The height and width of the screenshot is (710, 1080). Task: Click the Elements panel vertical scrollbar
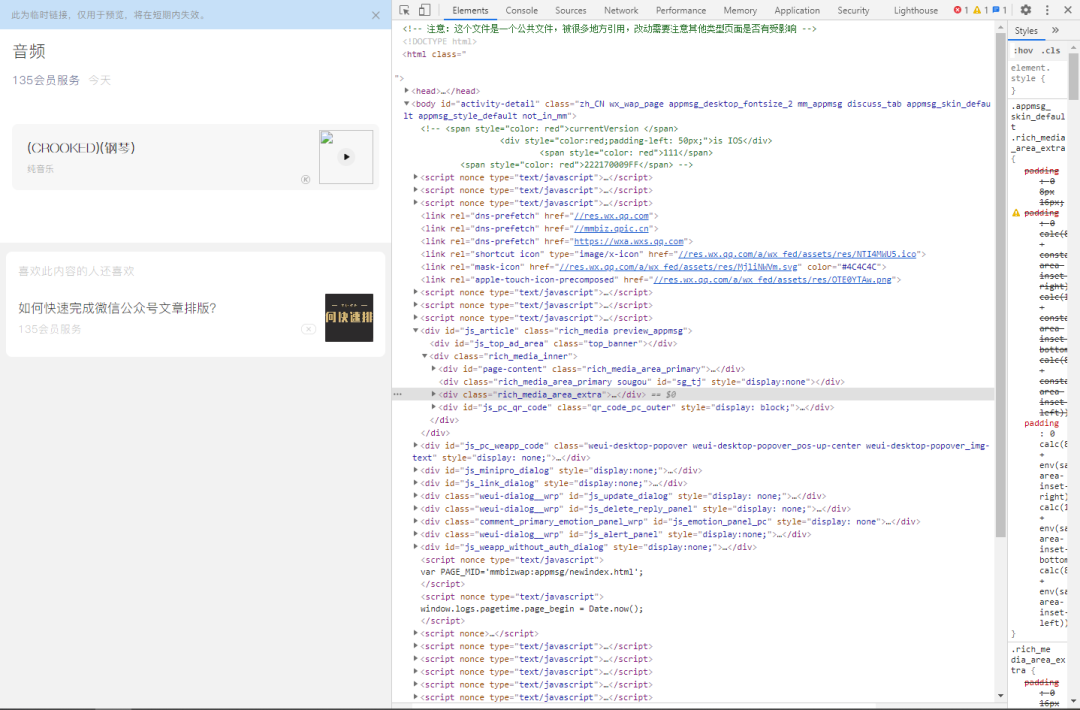pos(1000,284)
